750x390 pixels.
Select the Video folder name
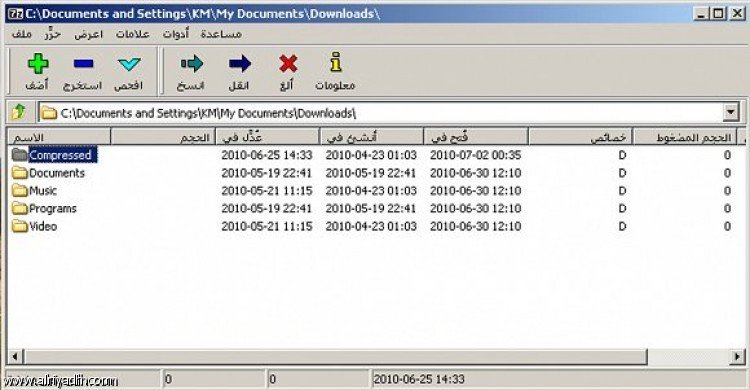(43, 226)
